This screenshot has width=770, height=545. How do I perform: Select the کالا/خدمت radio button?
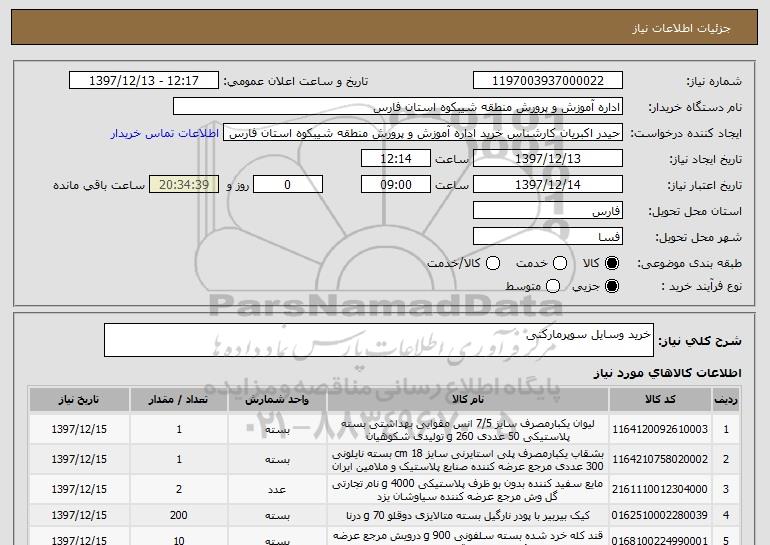493,263
